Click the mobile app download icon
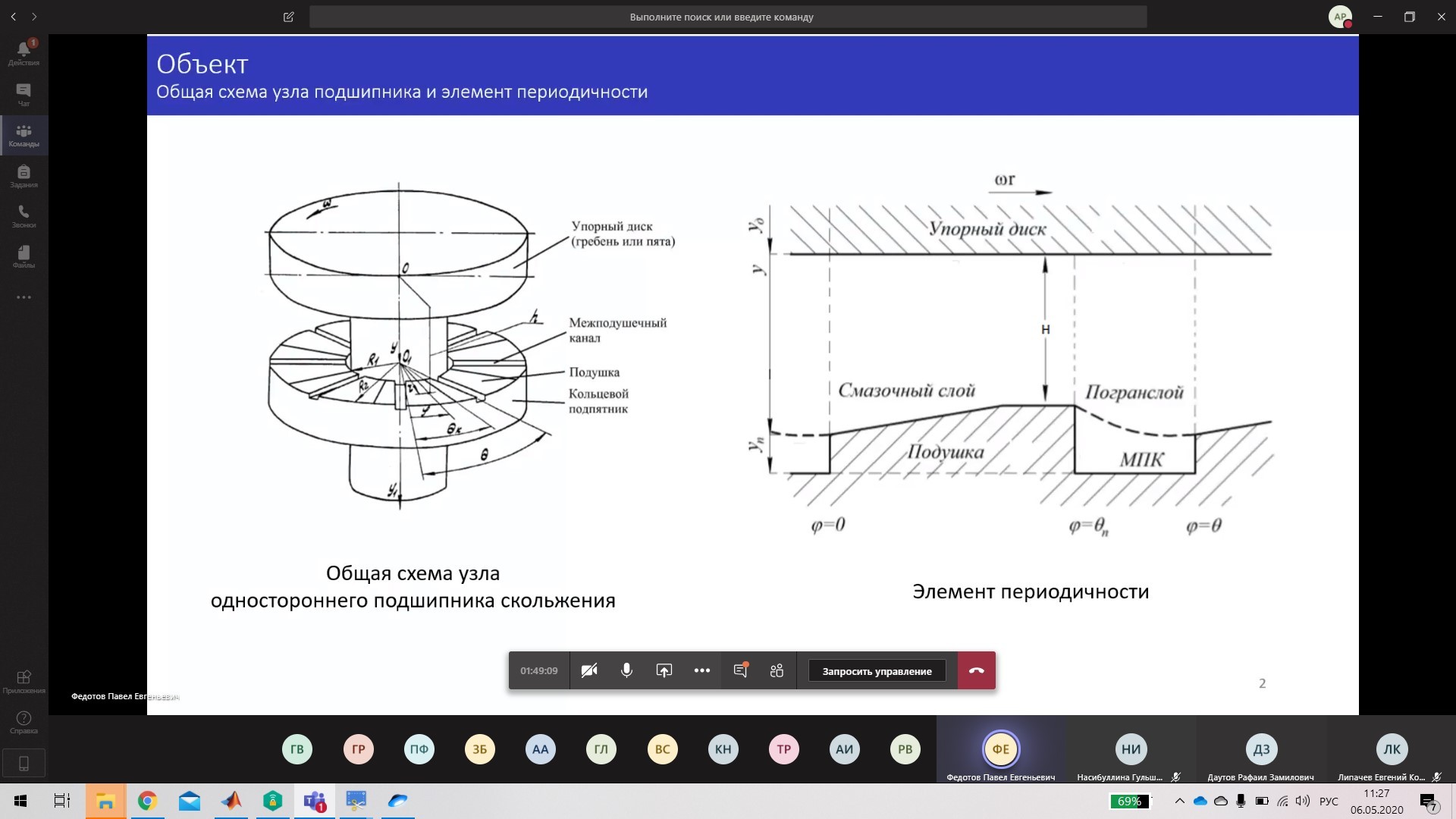 [24, 764]
